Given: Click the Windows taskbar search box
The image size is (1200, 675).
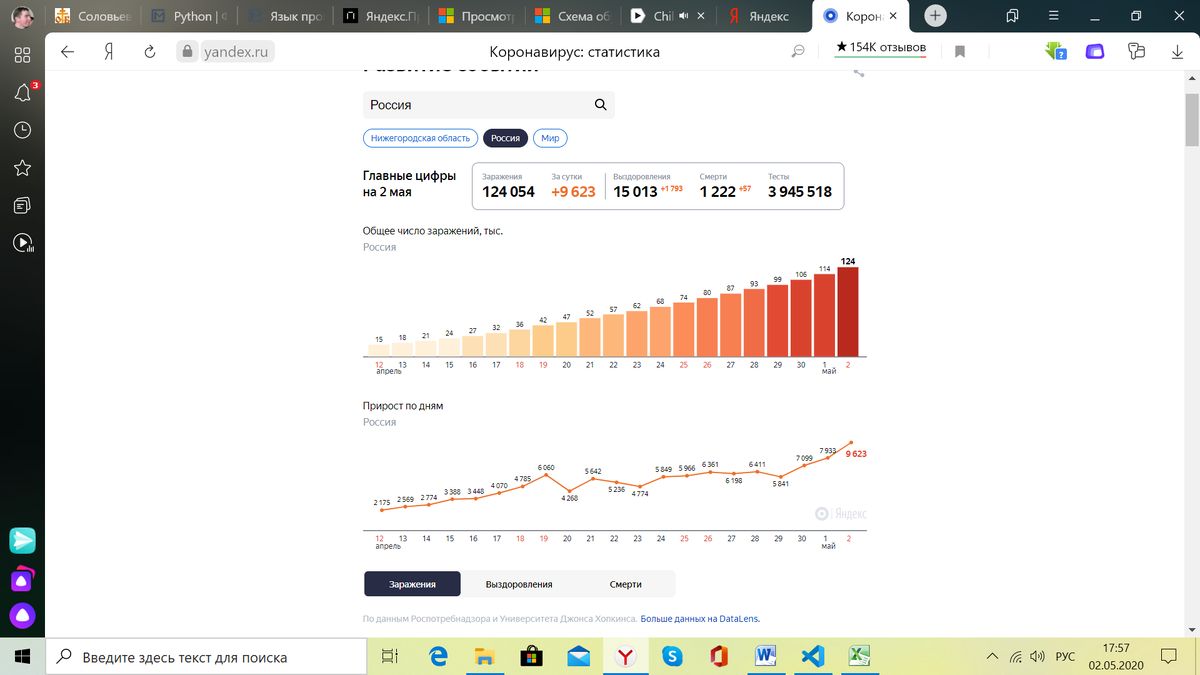Looking at the screenshot, I should click(205, 657).
